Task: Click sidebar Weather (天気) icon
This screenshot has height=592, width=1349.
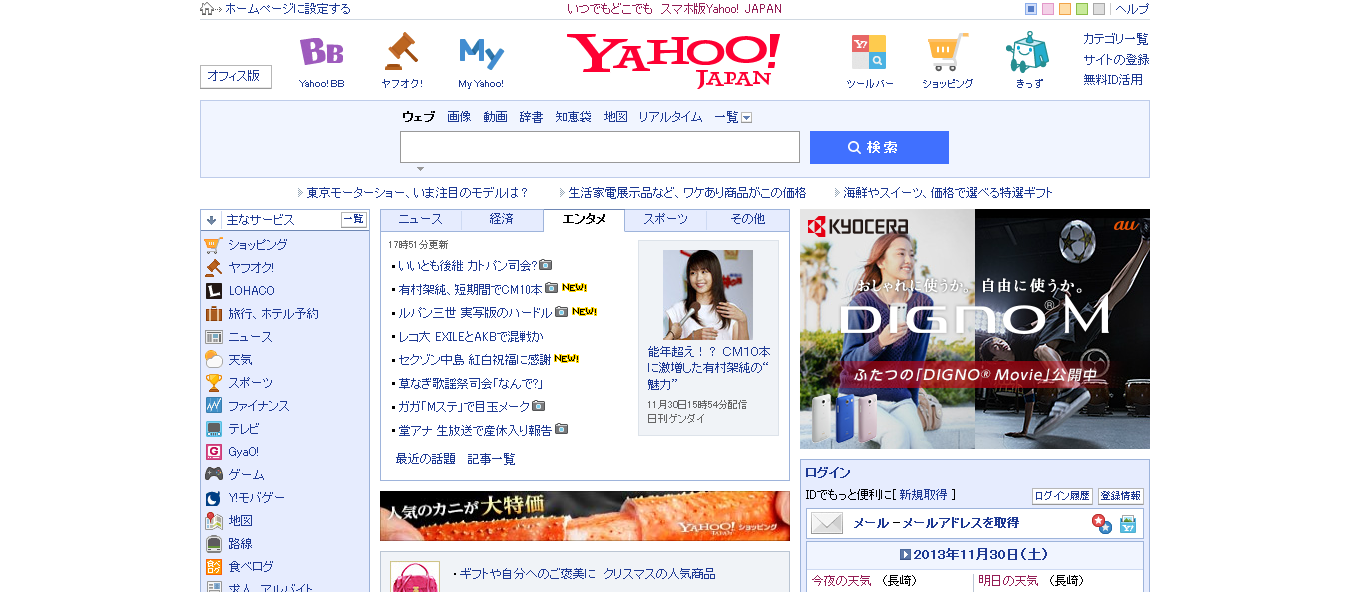Action: point(213,360)
